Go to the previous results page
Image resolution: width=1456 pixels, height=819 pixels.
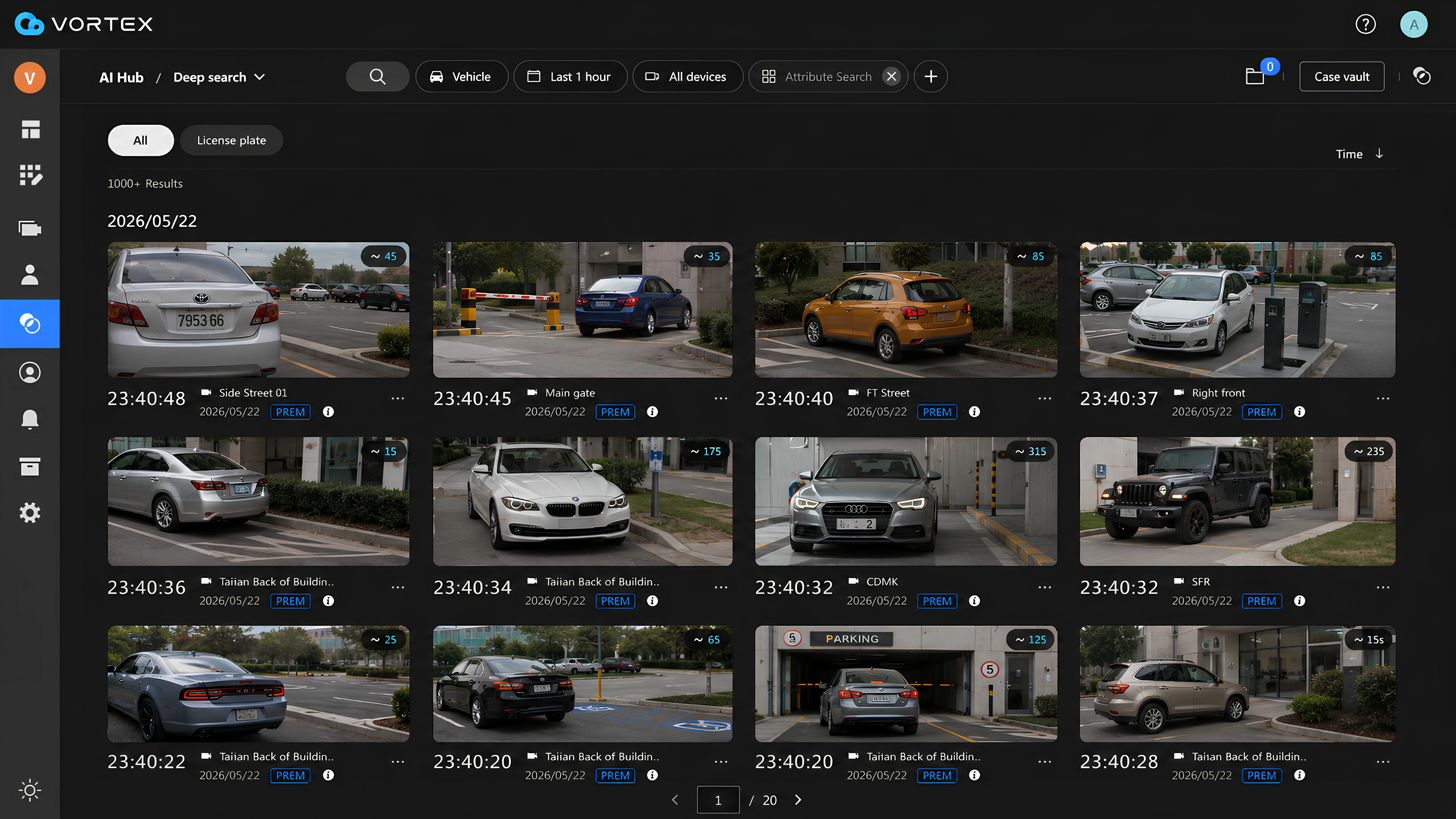pos(675,800)
